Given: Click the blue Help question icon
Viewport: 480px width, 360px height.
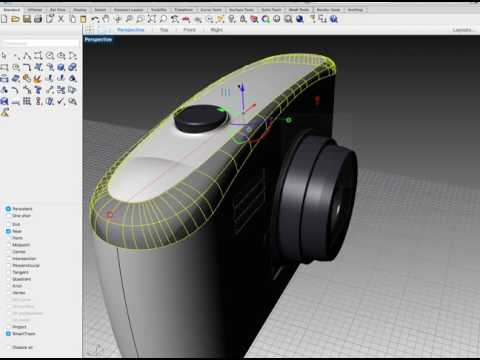Looking at the screenshot, I should [334, 19].
